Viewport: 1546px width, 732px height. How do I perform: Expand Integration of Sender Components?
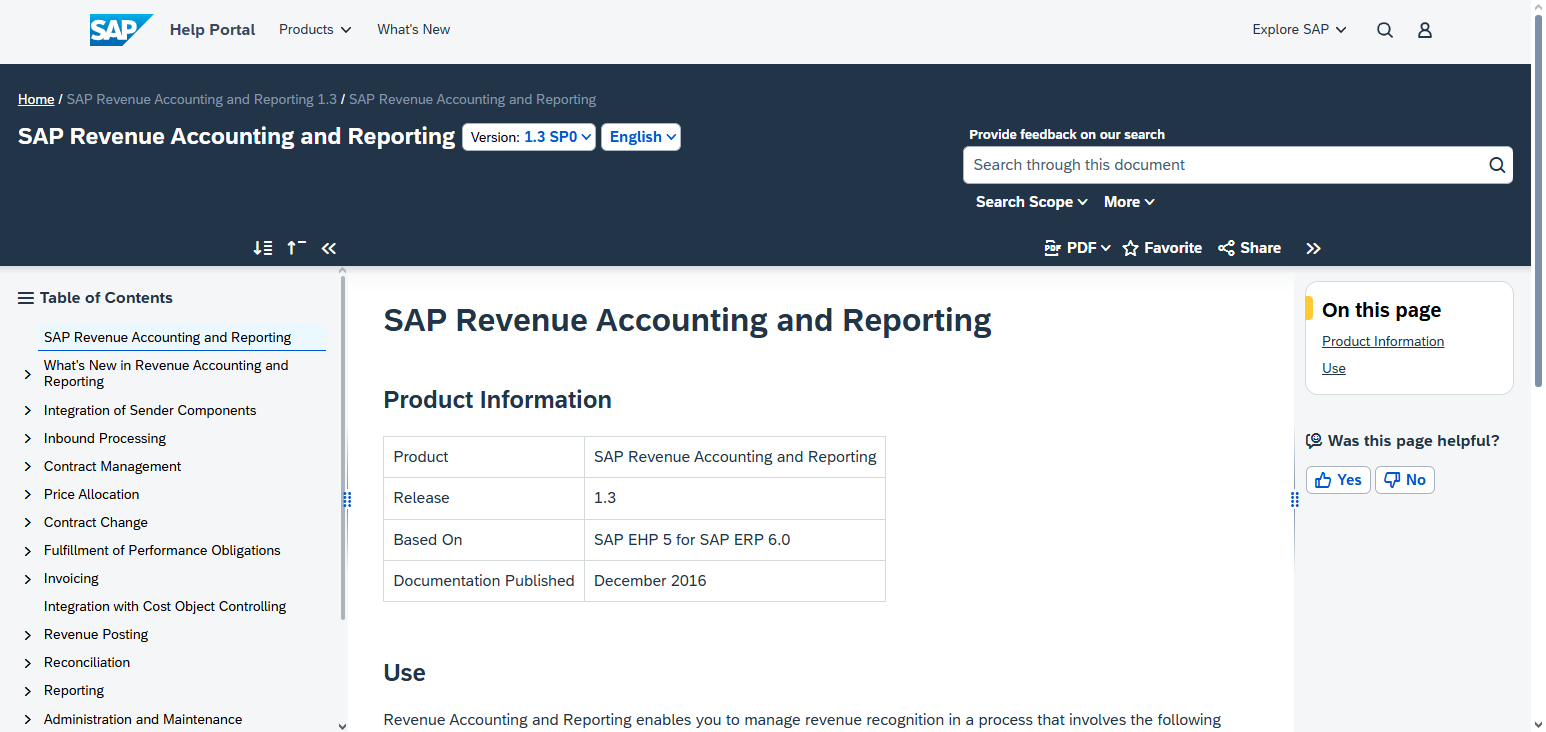click(28, 411)
